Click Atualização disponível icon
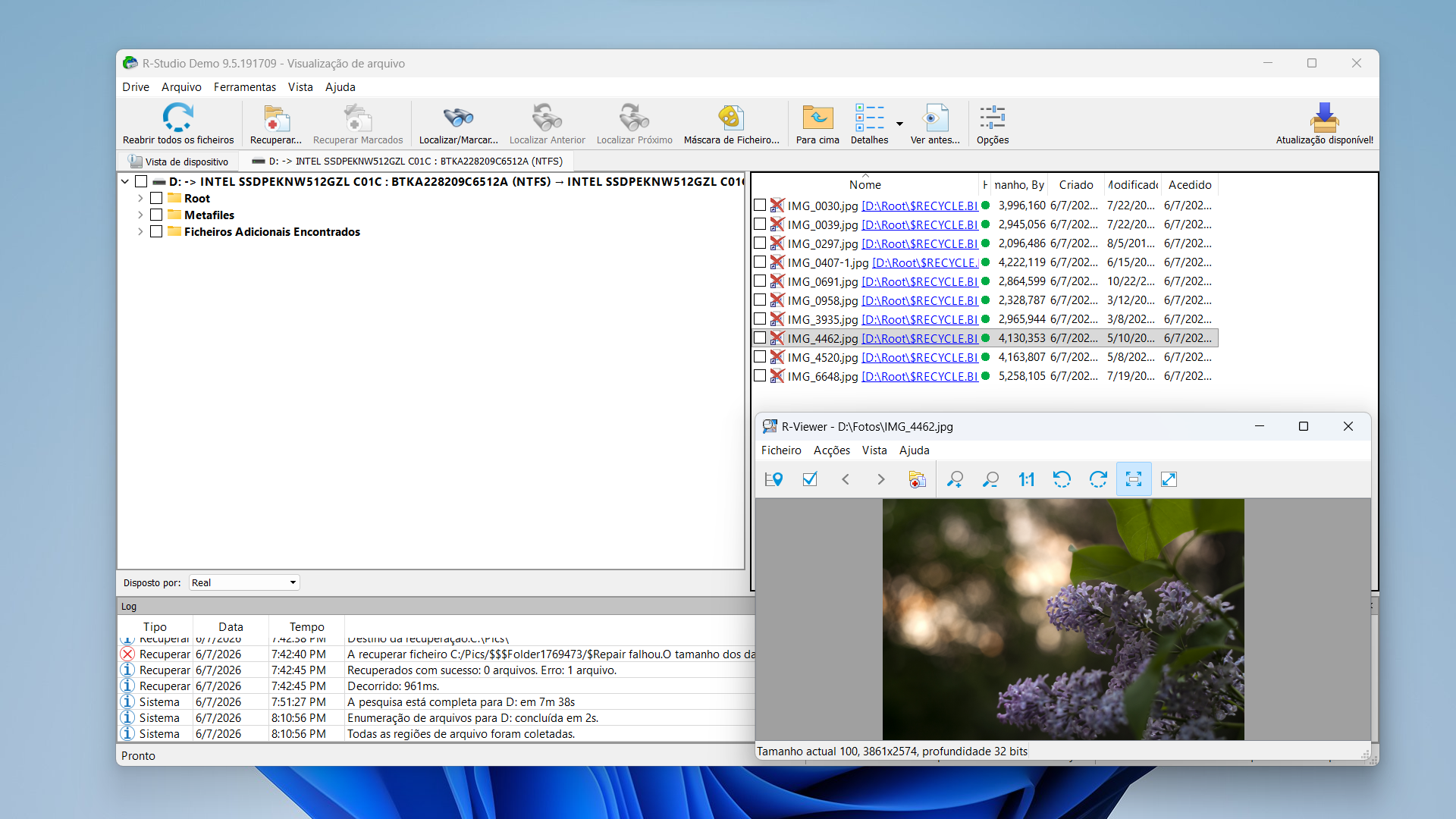 point(1324,118)
